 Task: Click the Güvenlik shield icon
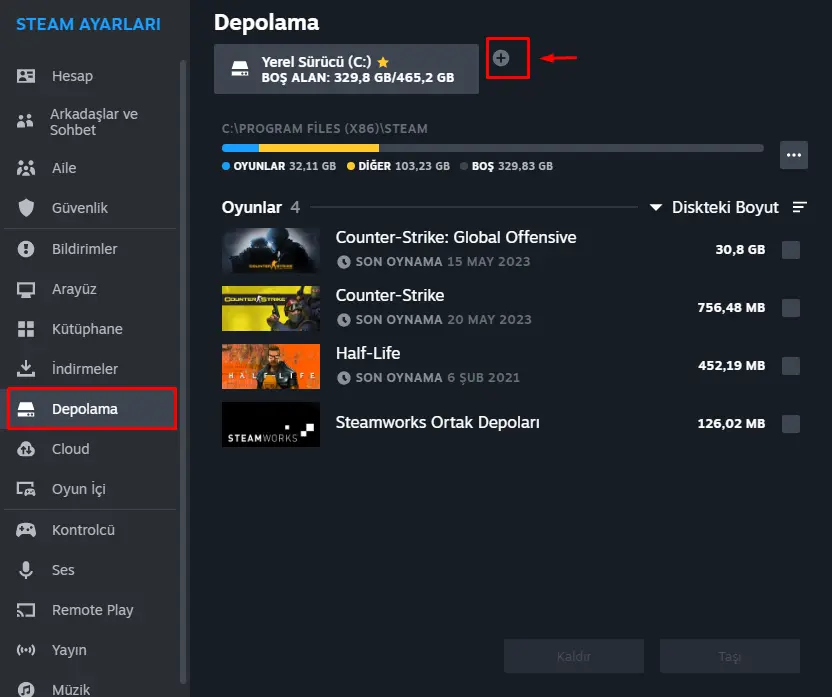(26, 208)
